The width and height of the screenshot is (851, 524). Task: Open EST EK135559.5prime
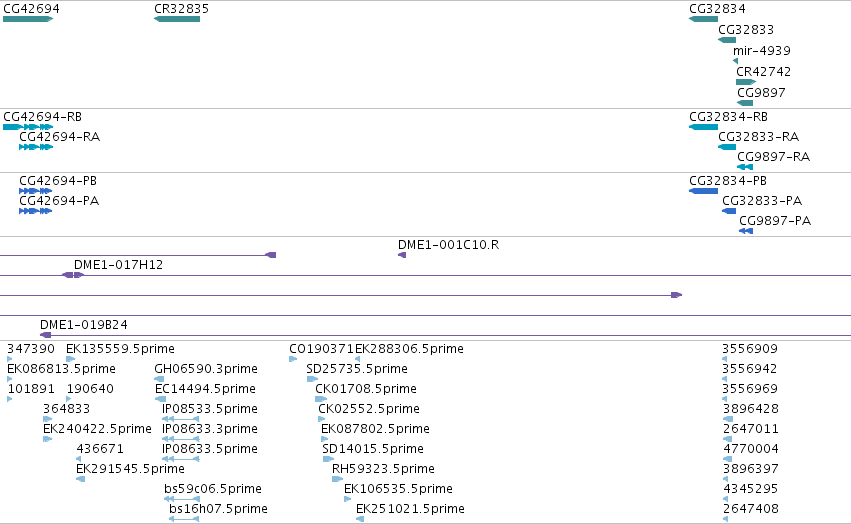click(70, 359)
